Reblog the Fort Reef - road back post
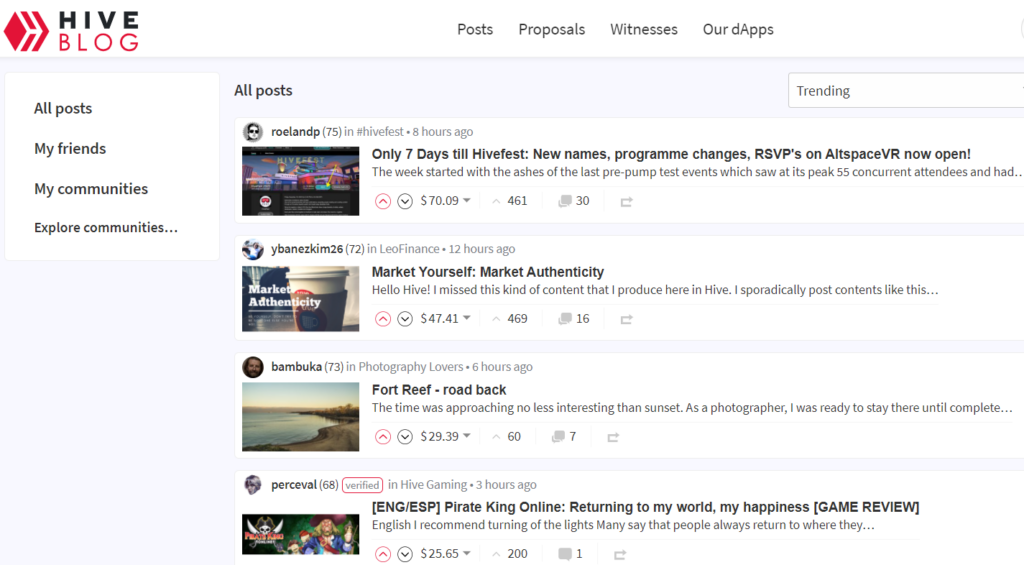Viewport: 1024px width, 565px height. point(613,437)
